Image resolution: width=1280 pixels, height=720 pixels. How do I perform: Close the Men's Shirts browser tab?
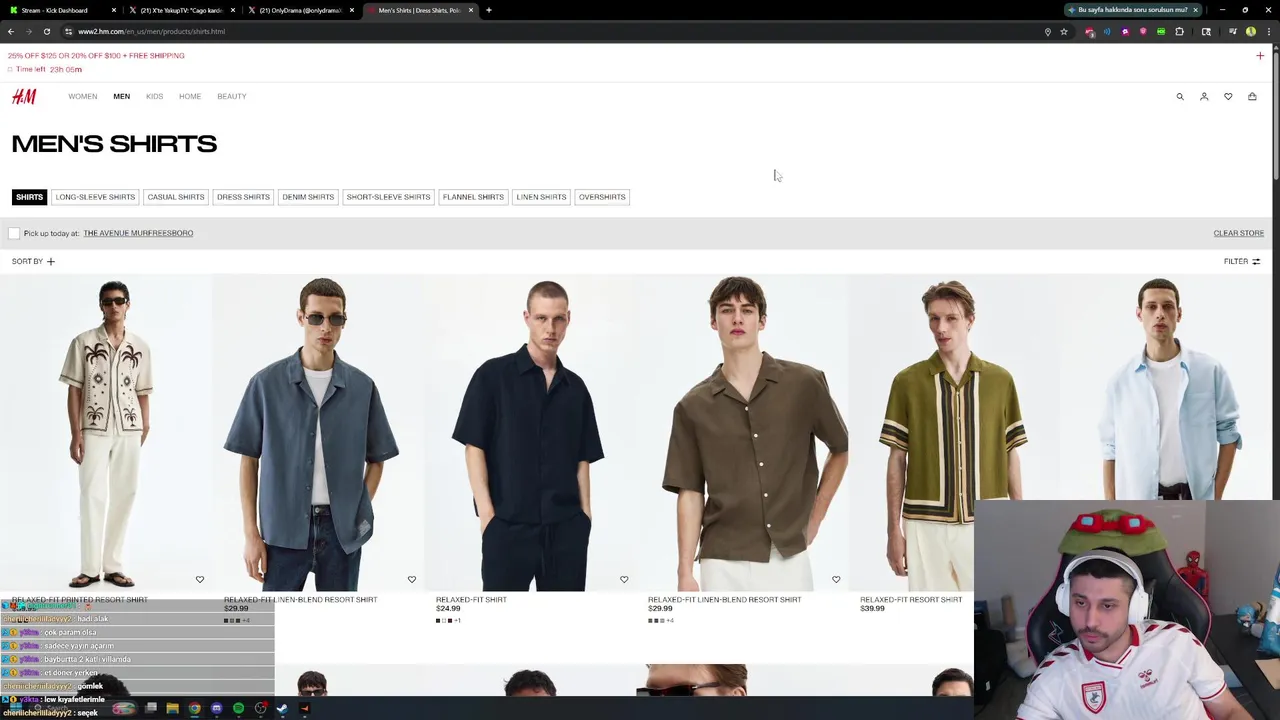[471, 10]
